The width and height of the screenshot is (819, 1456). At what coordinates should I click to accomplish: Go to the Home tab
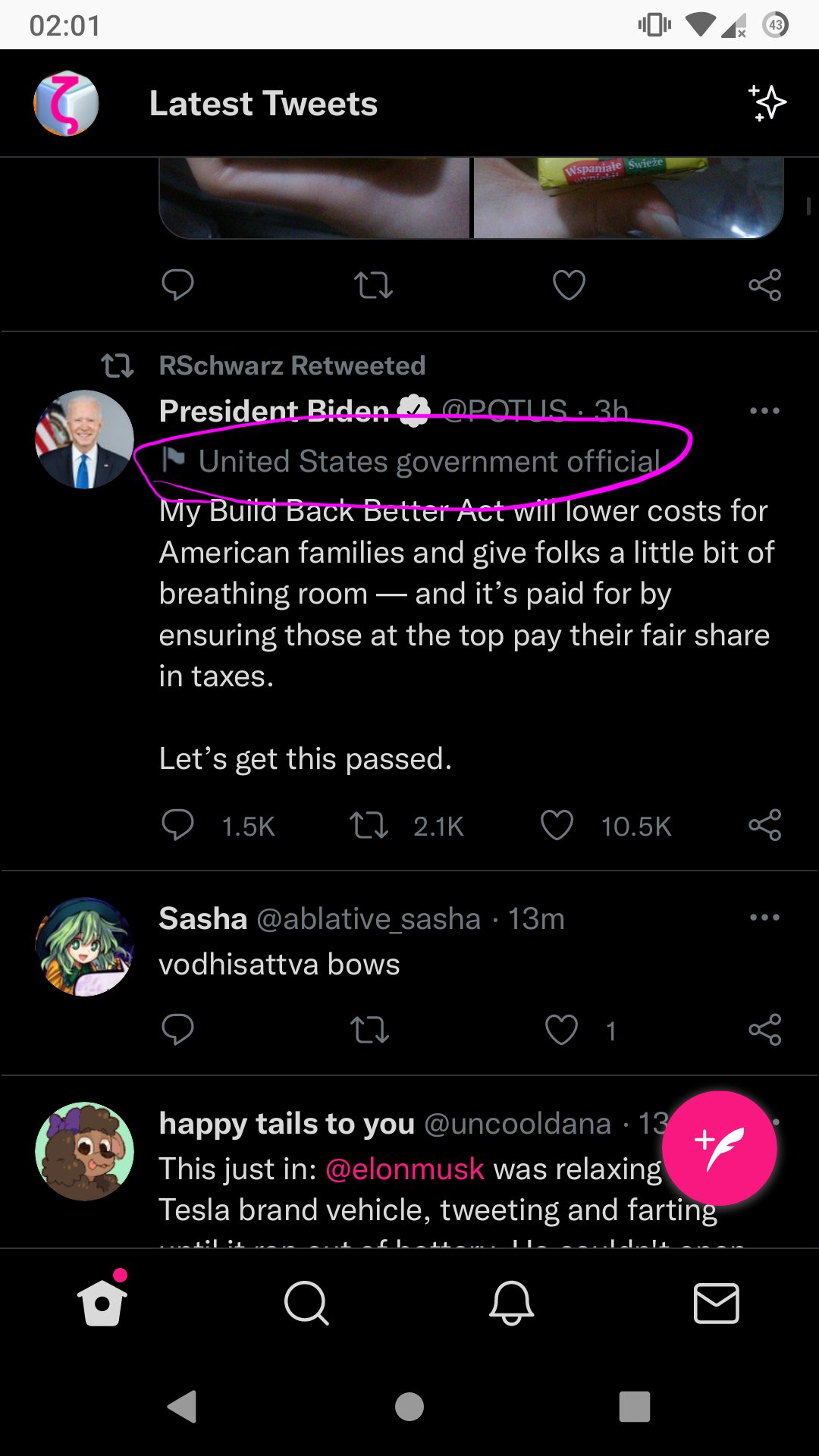[x=102, y=1303]
